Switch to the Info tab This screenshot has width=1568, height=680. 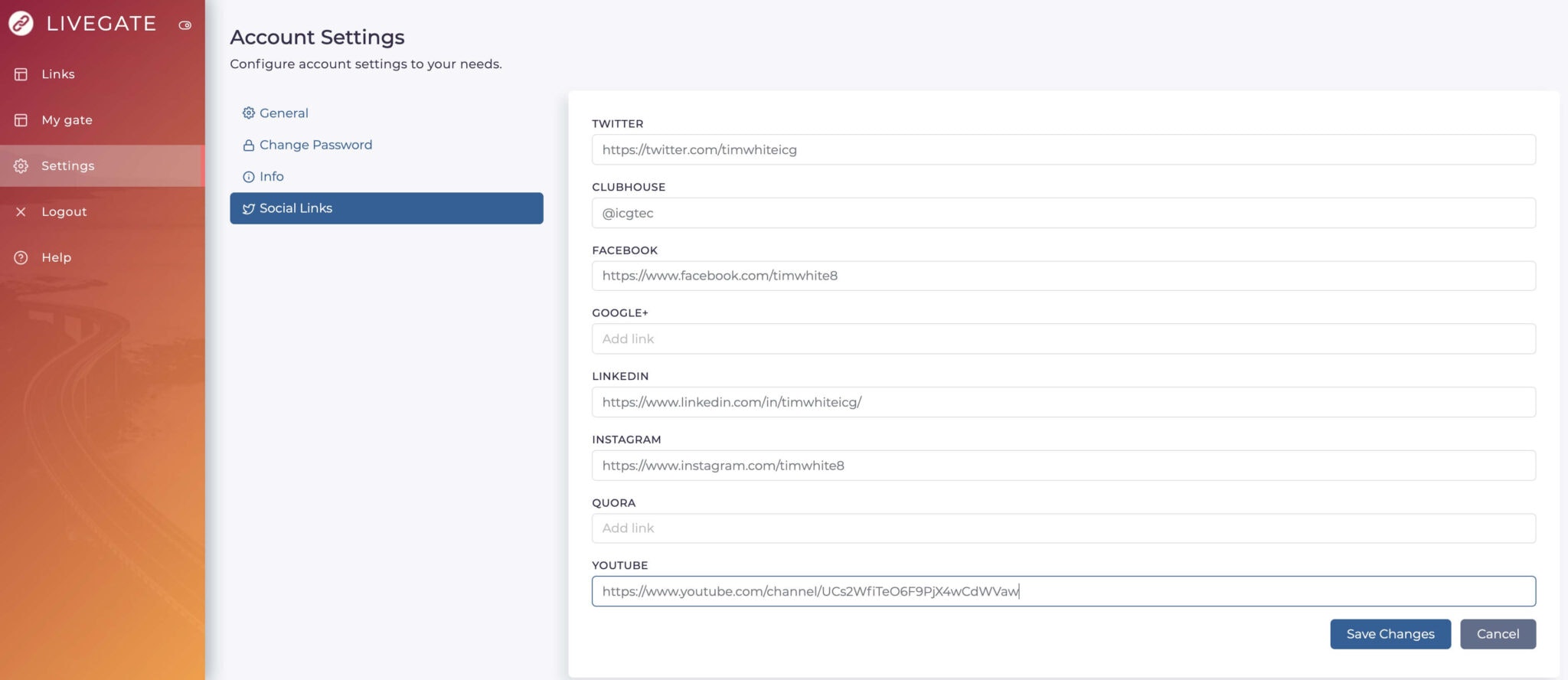click(x=387, y=177)
